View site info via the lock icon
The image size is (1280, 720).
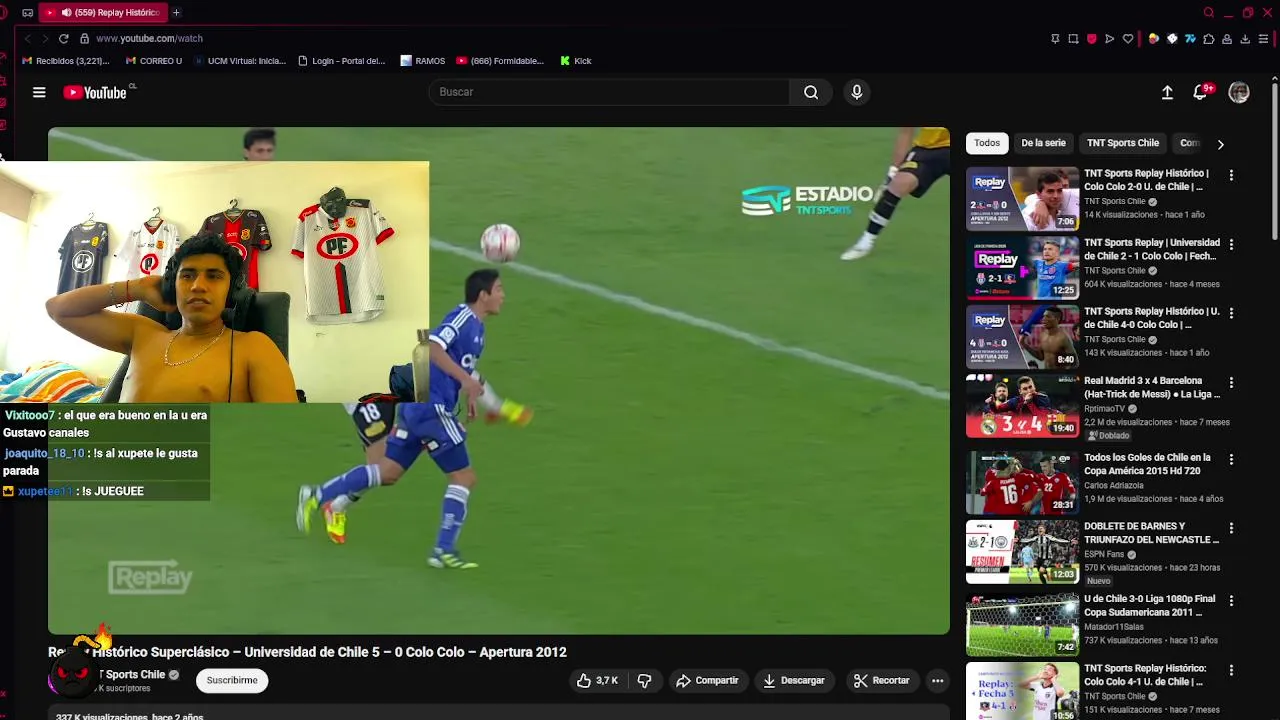point(84,38)
